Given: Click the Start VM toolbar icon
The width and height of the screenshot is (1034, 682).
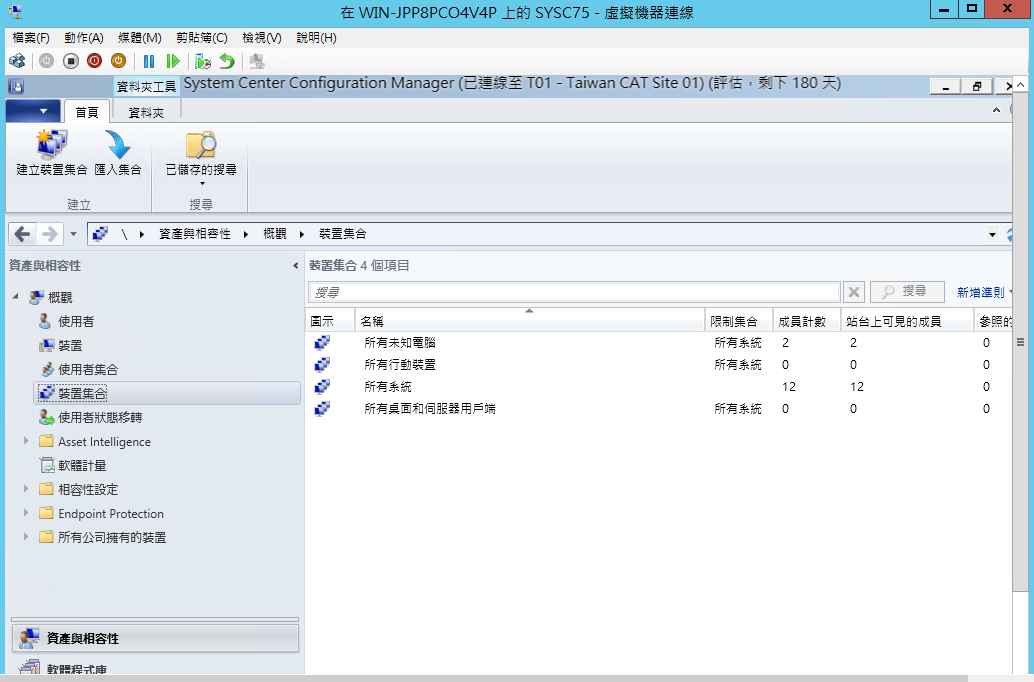Looking at the screenshot, I should pyautogui.click(x=46, y=61).
